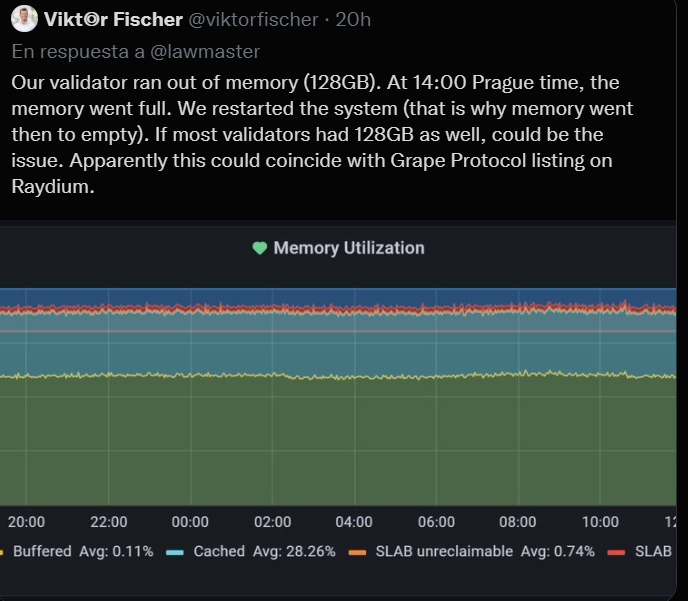The image size is (688, 601).
Task: Click Viktor Fischer's profile avatar
Action: coord(24,19)
